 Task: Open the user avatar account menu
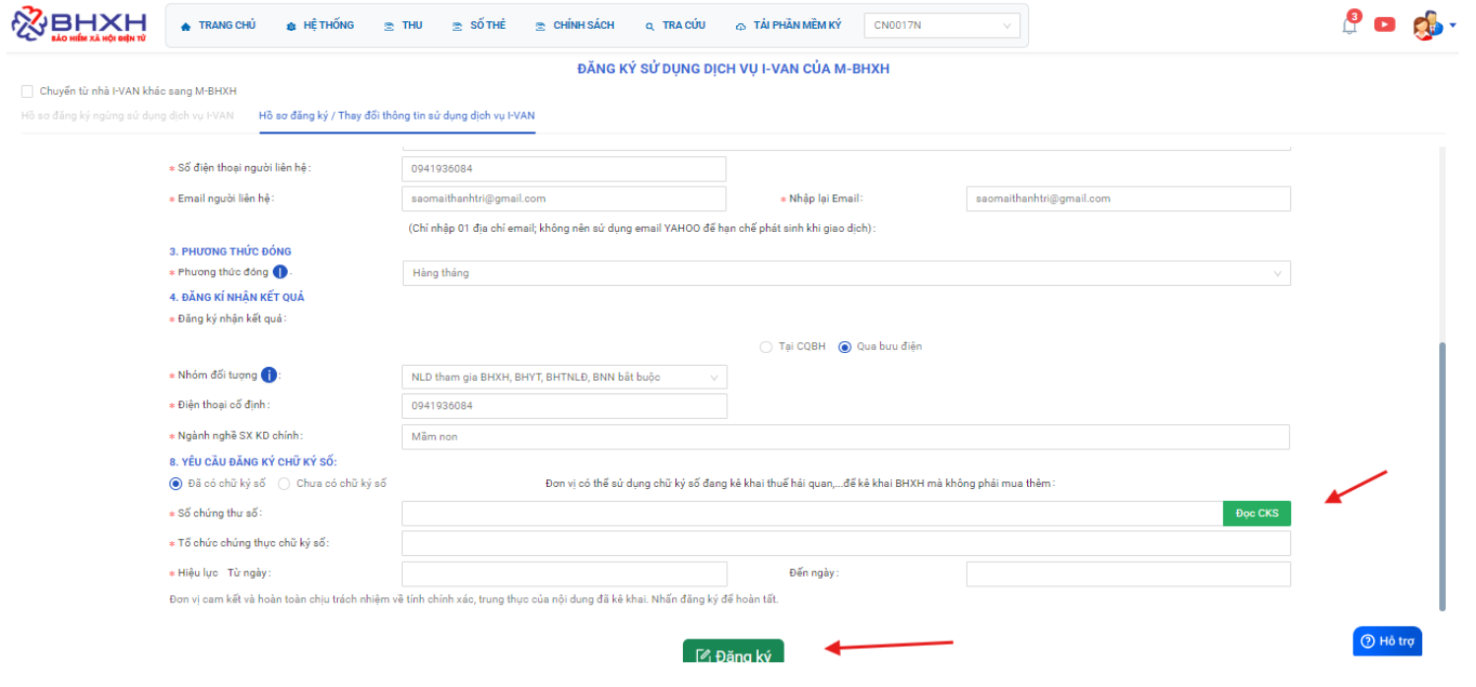[1426, 27]
